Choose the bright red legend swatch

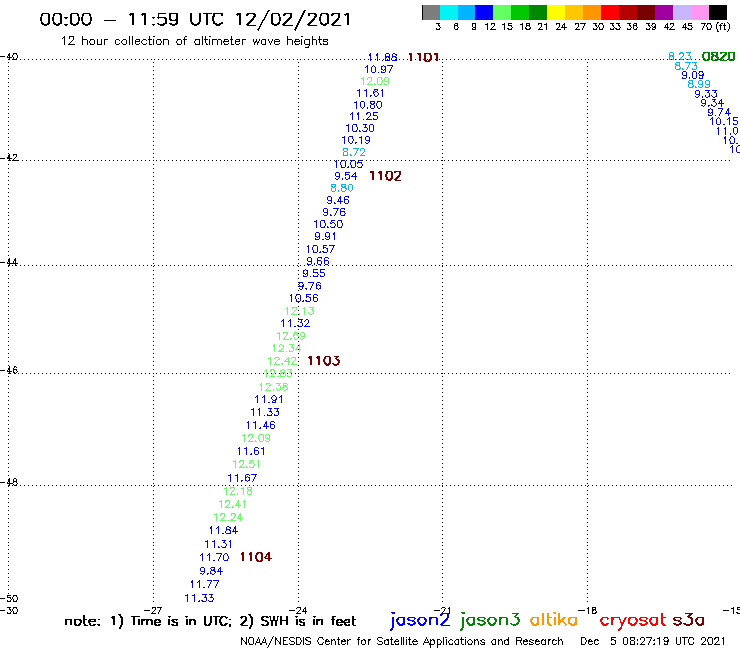pos(610,12)
